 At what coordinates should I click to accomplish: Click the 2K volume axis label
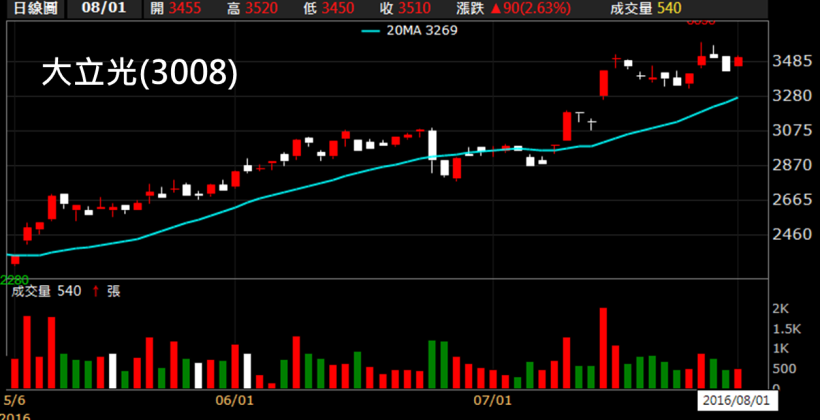tap(781, 309)
